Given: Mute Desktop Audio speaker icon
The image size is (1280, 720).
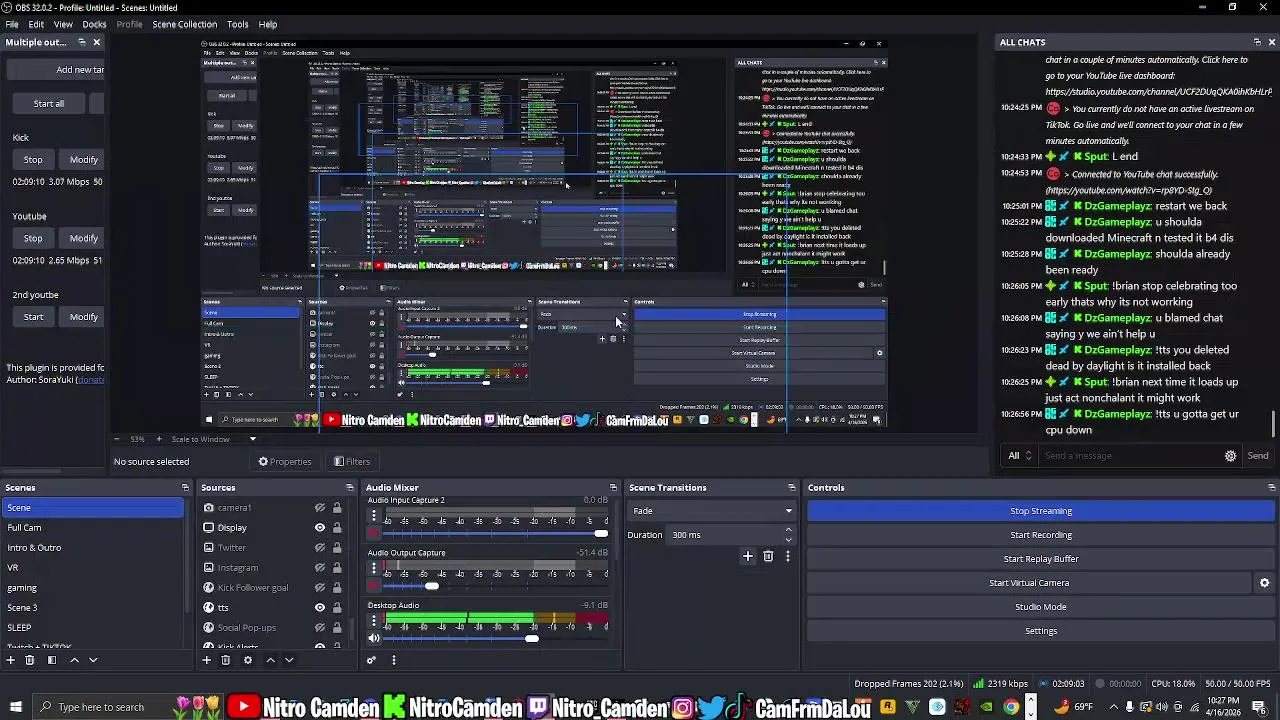Looking at the screenshot, I should [x=374, y=638].
